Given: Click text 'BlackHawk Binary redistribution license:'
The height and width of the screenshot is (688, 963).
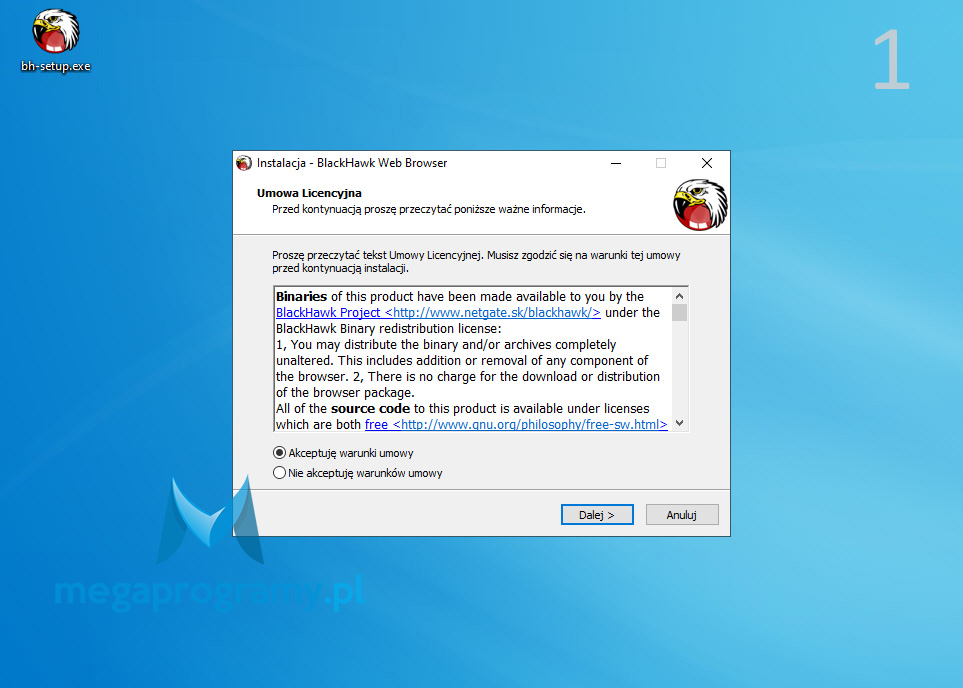Looking at the screenshot, I should tap(388, 329).
